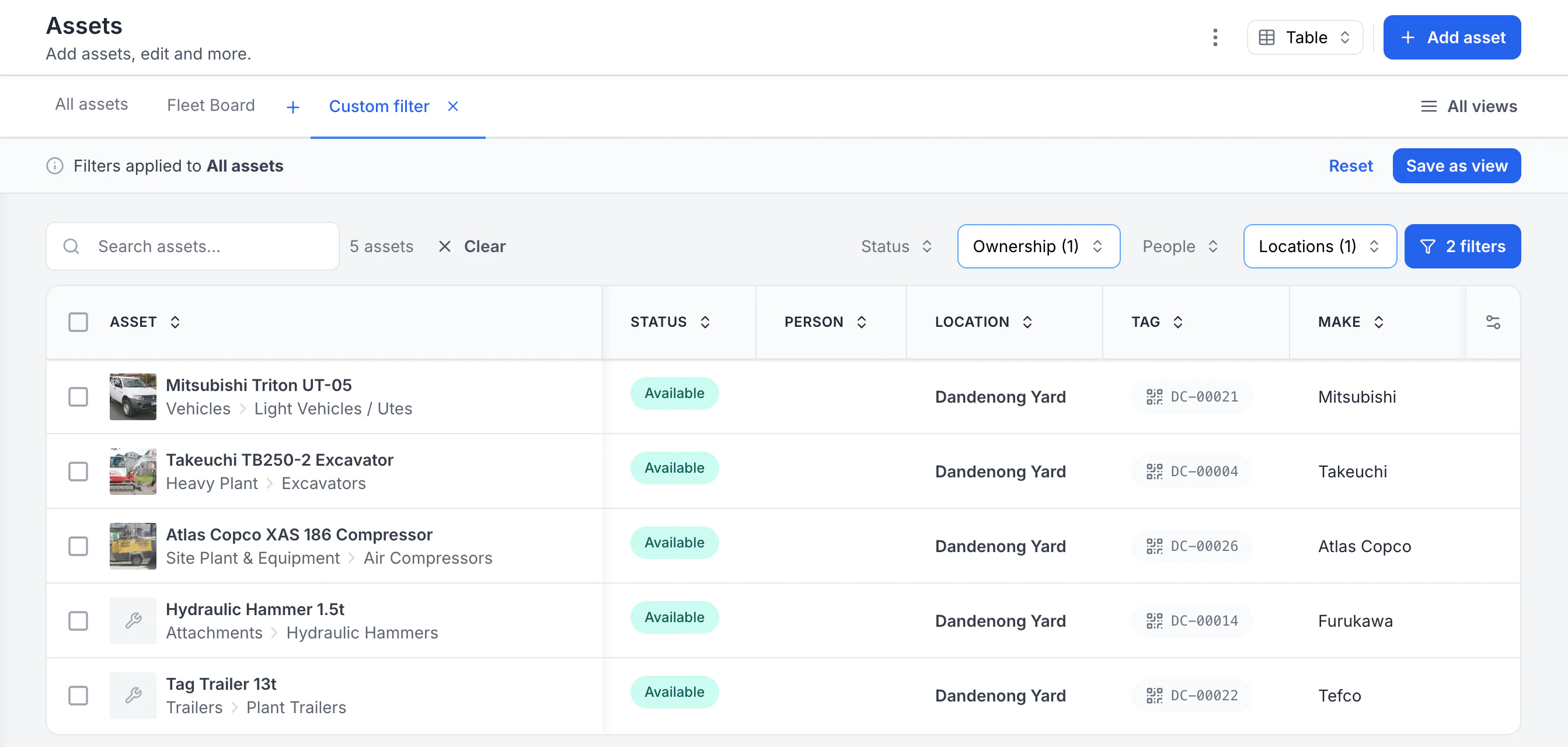Open the Table view switcher dropdown

pos(1305,38)
